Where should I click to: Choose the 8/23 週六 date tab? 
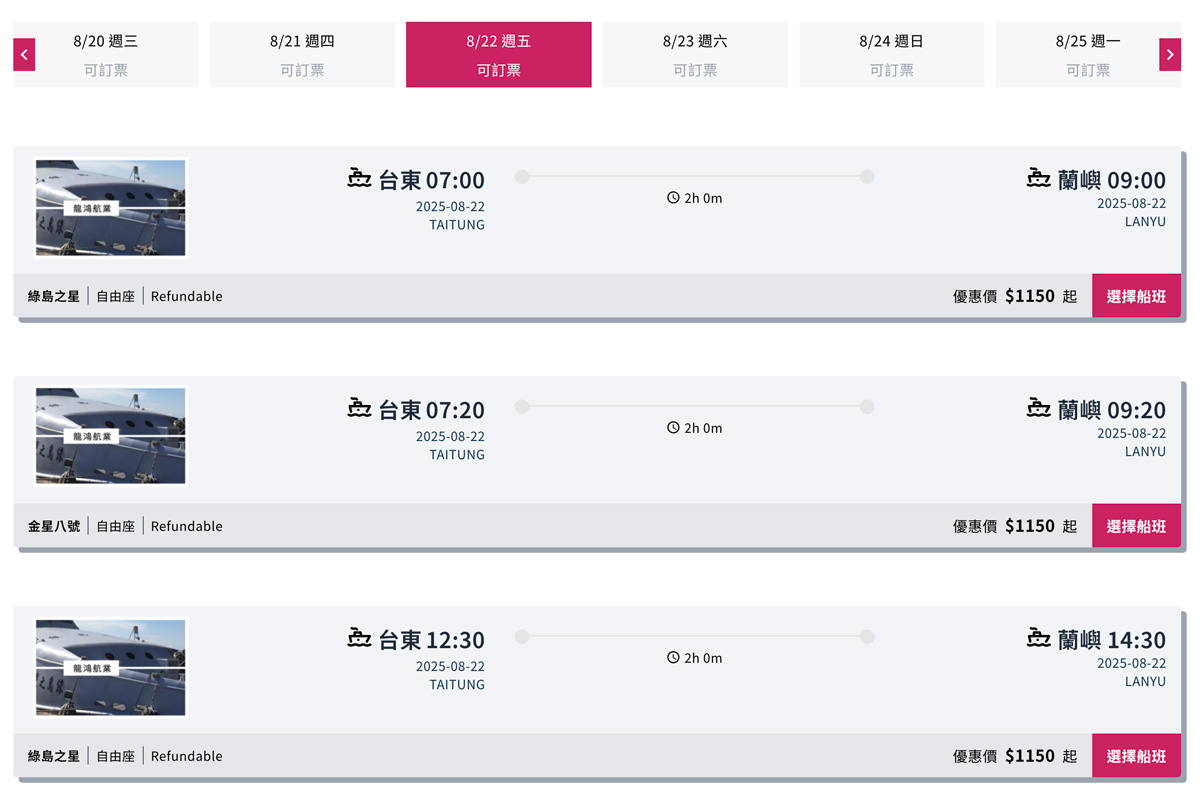point(695,55)
